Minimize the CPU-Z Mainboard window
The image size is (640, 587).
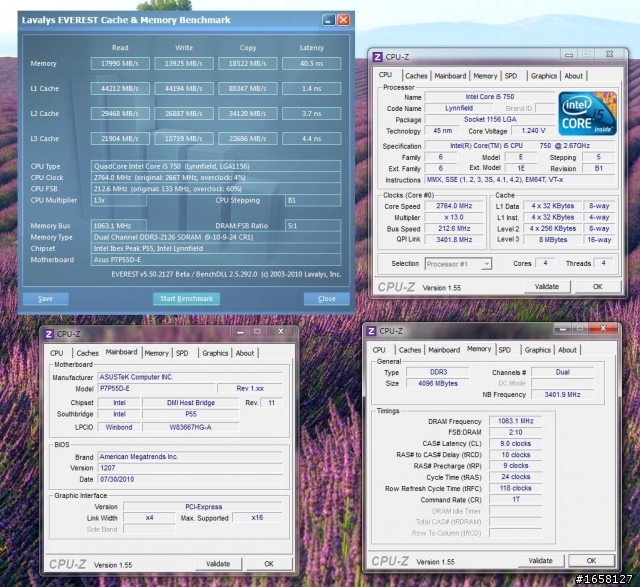tap(240, 331)
